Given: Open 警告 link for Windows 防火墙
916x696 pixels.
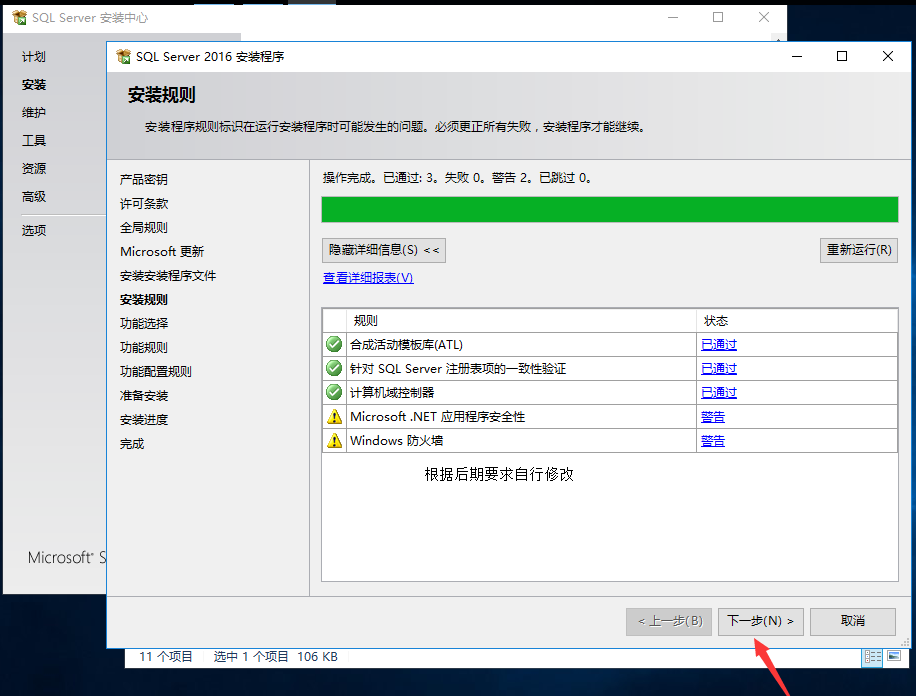Looking at the screenshot, I should 713,441.
